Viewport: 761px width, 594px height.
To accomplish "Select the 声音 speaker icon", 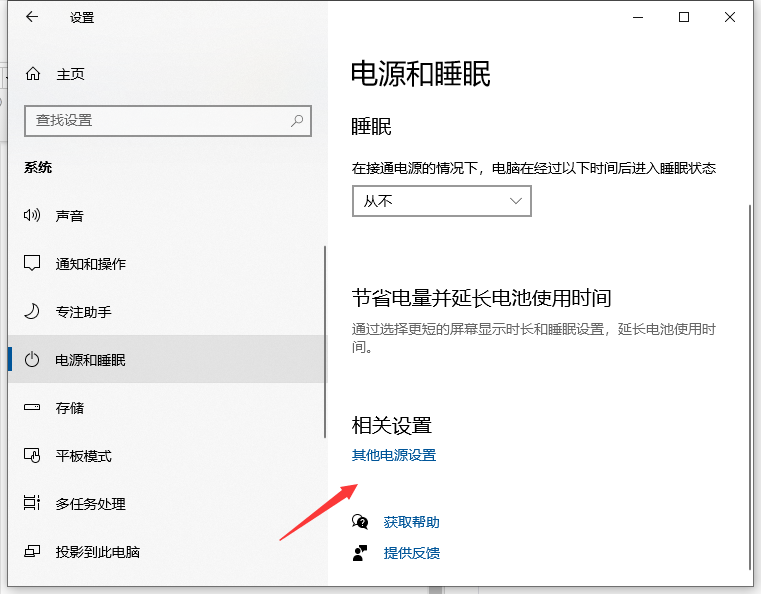I will tap(33, 216).
